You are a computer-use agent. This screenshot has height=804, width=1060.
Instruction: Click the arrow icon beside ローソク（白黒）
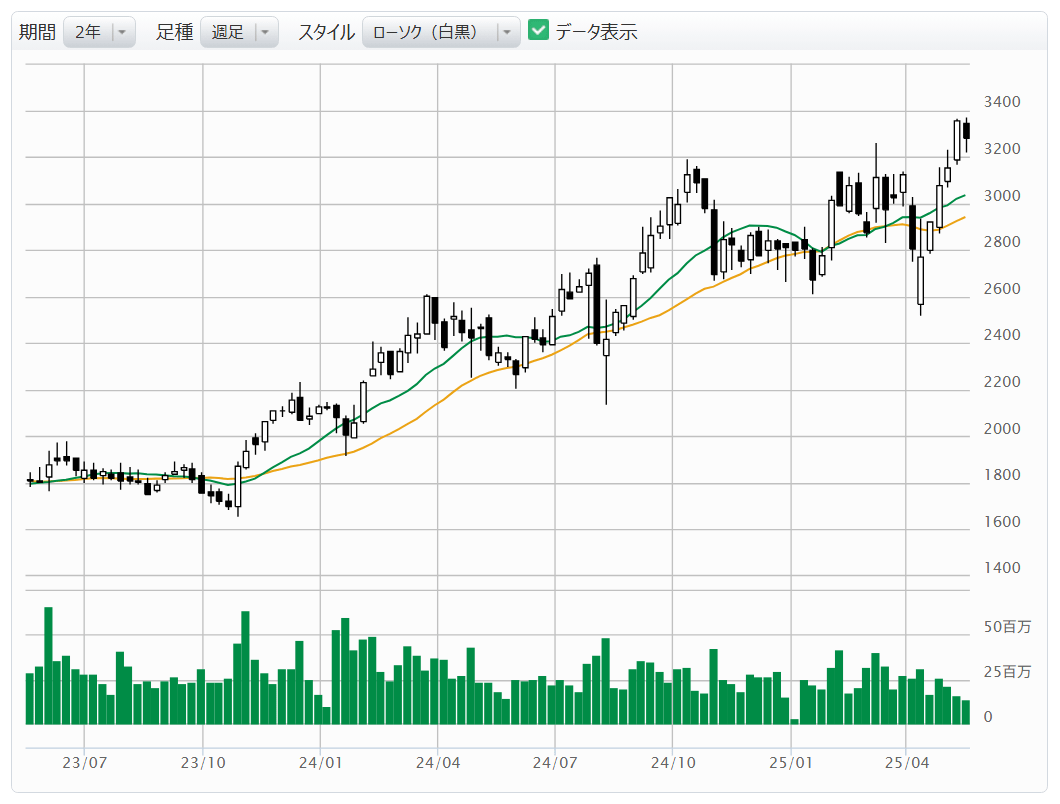click(x=508, y=32)
